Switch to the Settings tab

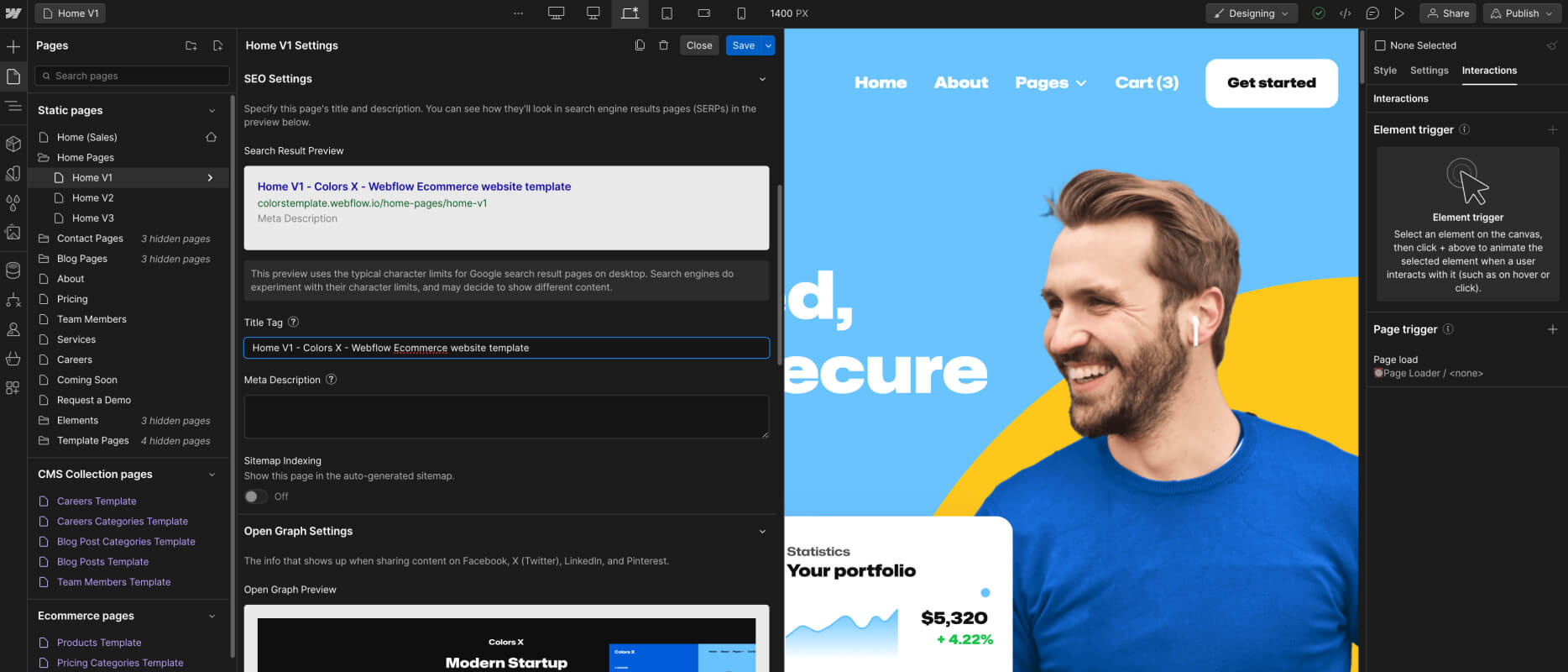pyautogui.click(x=1429, y=71)
